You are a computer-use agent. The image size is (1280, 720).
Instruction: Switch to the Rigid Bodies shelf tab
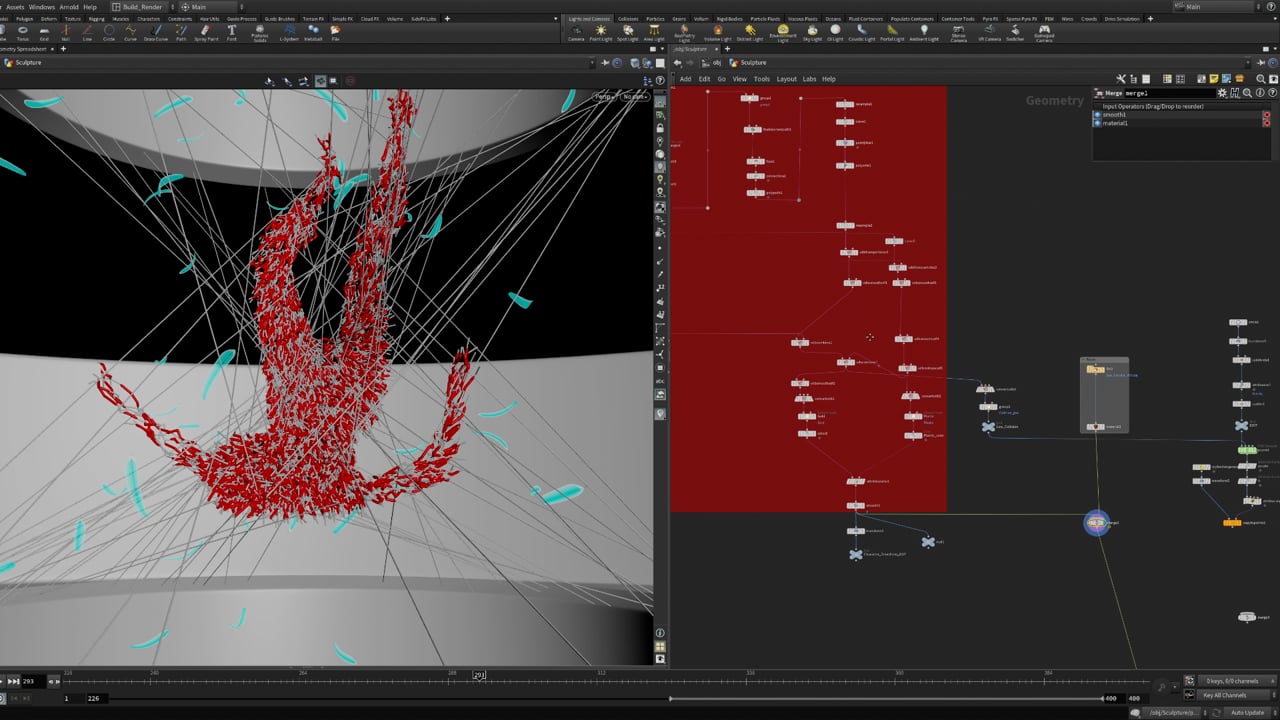click(x=732, y=19)
